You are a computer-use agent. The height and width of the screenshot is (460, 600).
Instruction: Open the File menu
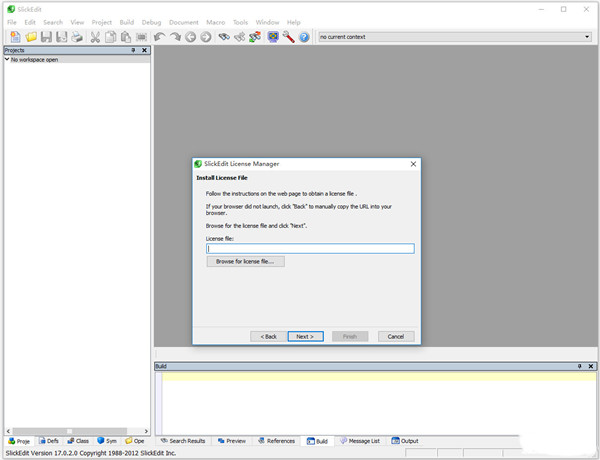pyautogui.click(x=12, y=22)
